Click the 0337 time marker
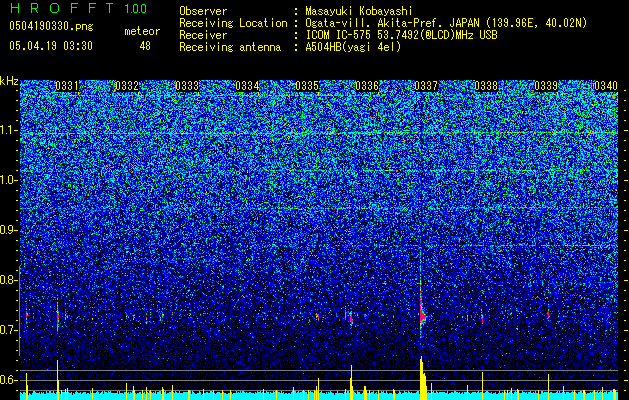The width and height of the screenshot is (629, 400). click(426, 86)
